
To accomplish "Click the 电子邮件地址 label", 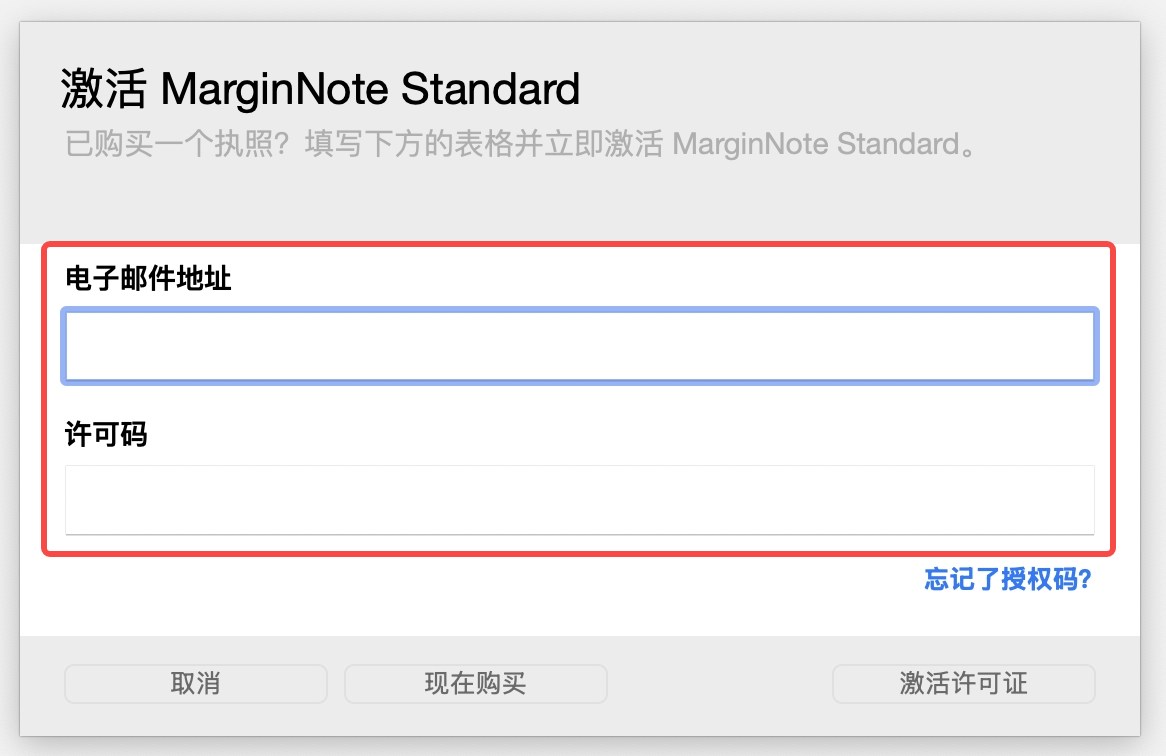I will click(x=148, y=278).
